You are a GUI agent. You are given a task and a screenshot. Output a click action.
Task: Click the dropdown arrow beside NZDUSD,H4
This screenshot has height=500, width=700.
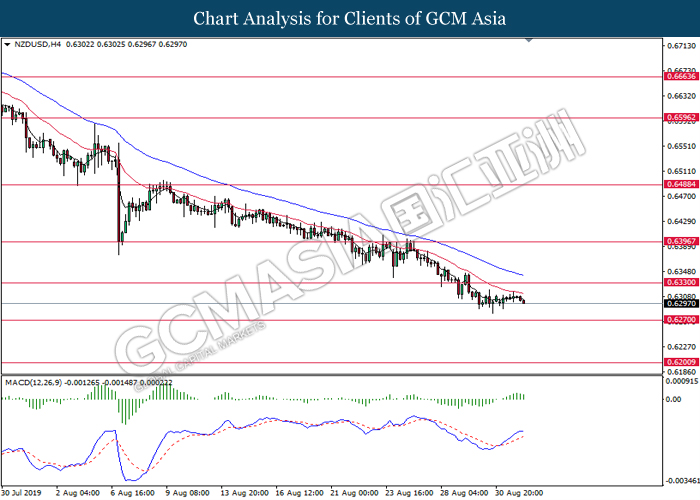point(7,45)
